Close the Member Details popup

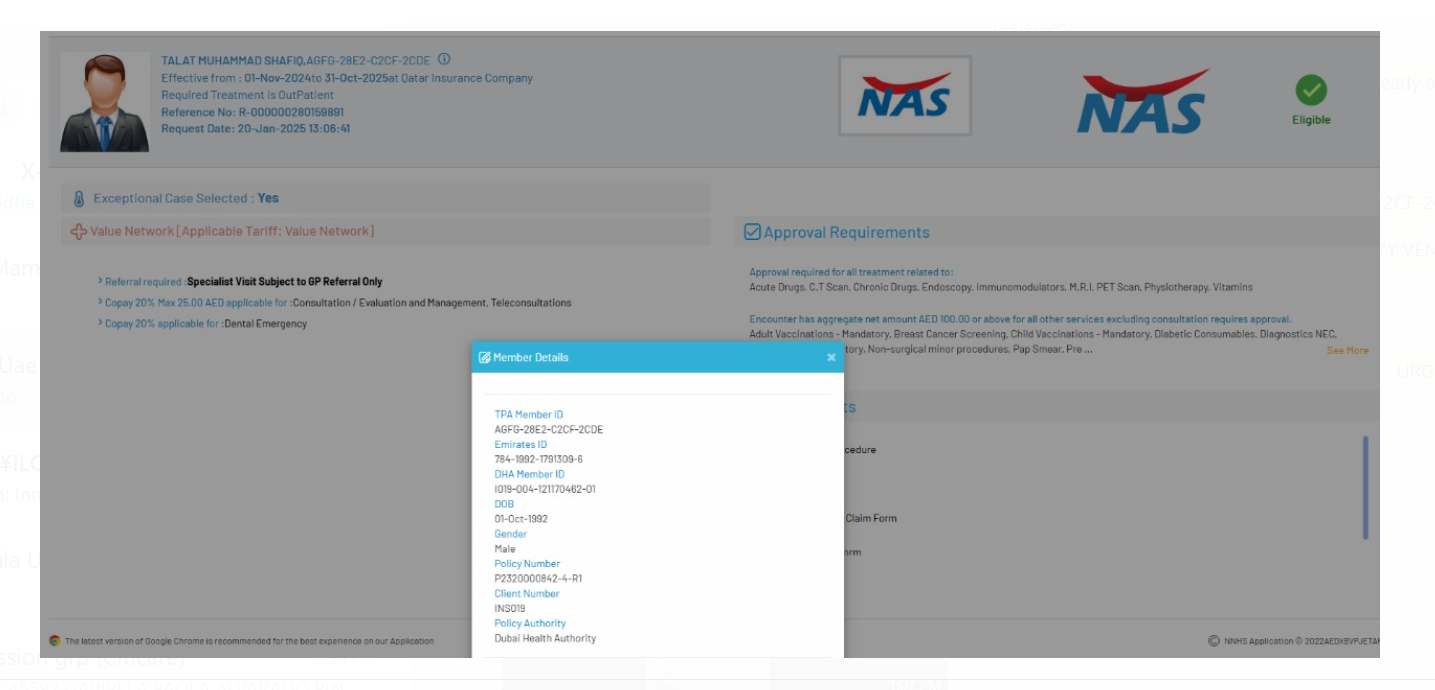pyautogui.click(x=831, y=358)
